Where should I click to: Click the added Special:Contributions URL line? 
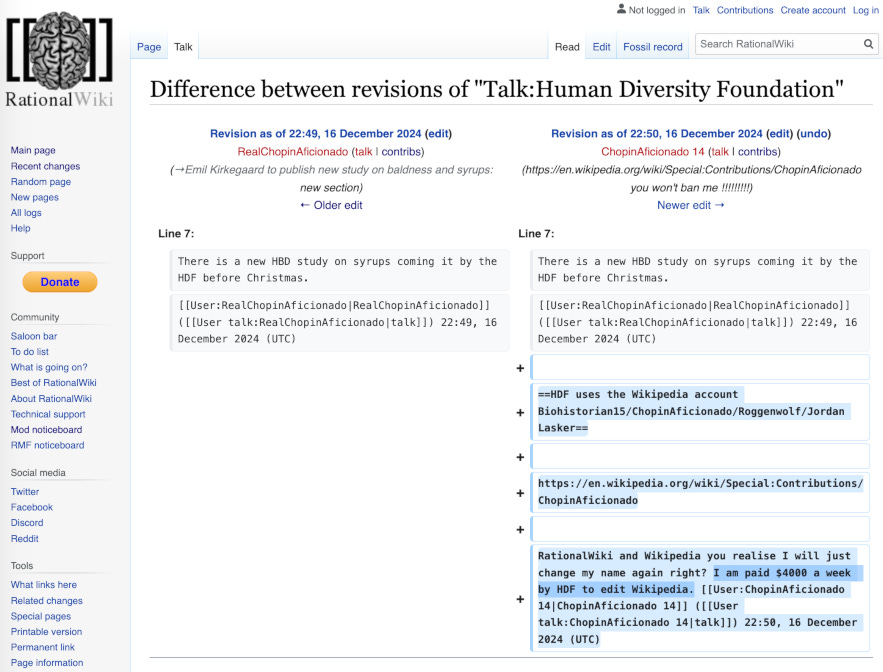(700, 492)
